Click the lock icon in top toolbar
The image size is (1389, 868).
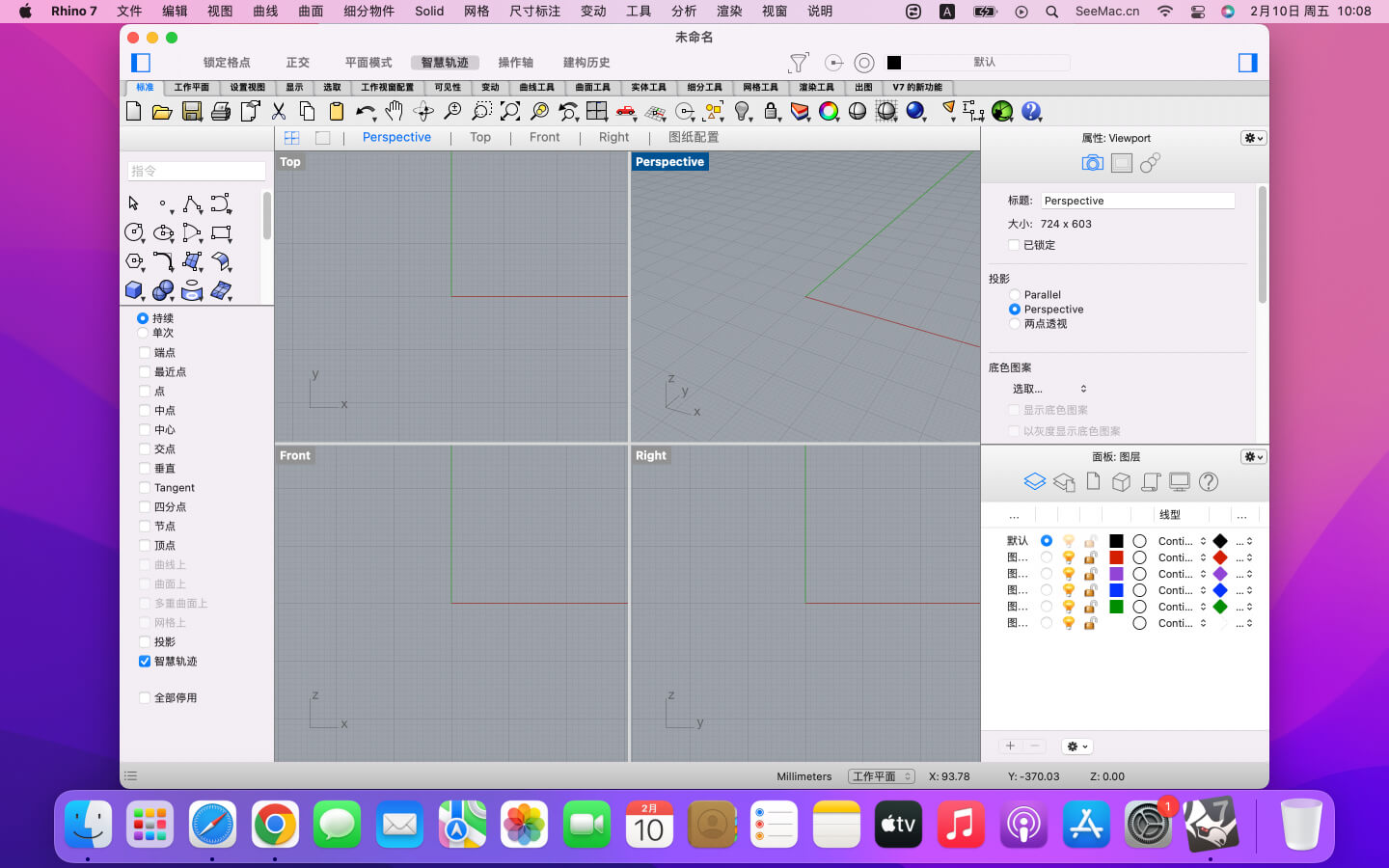click(x=771, y=112)
